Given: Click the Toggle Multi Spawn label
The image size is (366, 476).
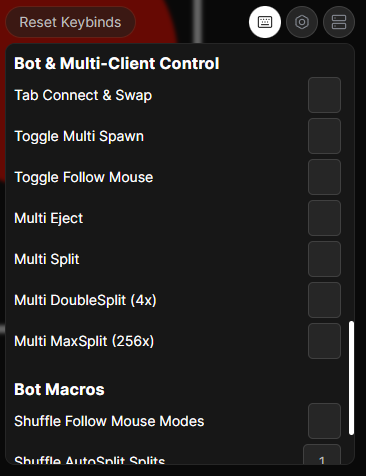Looking at the screenshot, I should tap(79, 136).
